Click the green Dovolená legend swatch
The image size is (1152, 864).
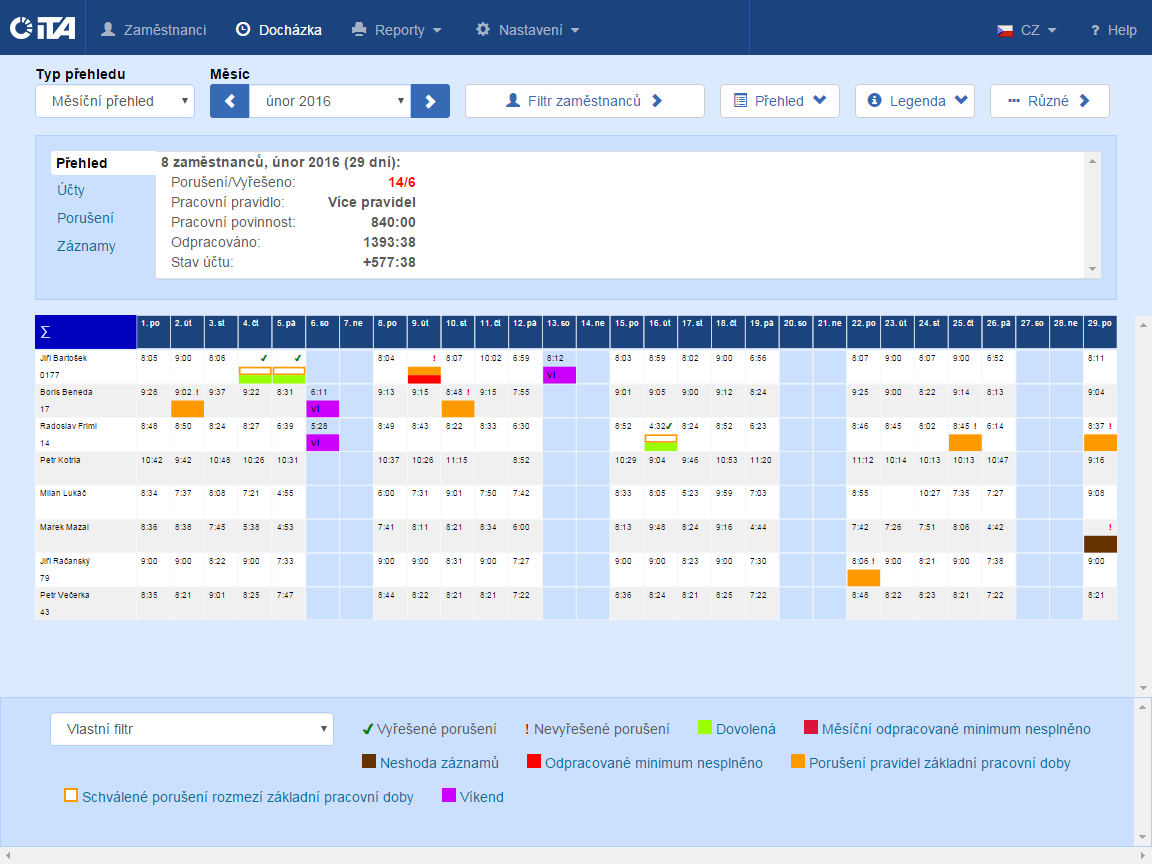pyautogui.click(x=704, y=728)
